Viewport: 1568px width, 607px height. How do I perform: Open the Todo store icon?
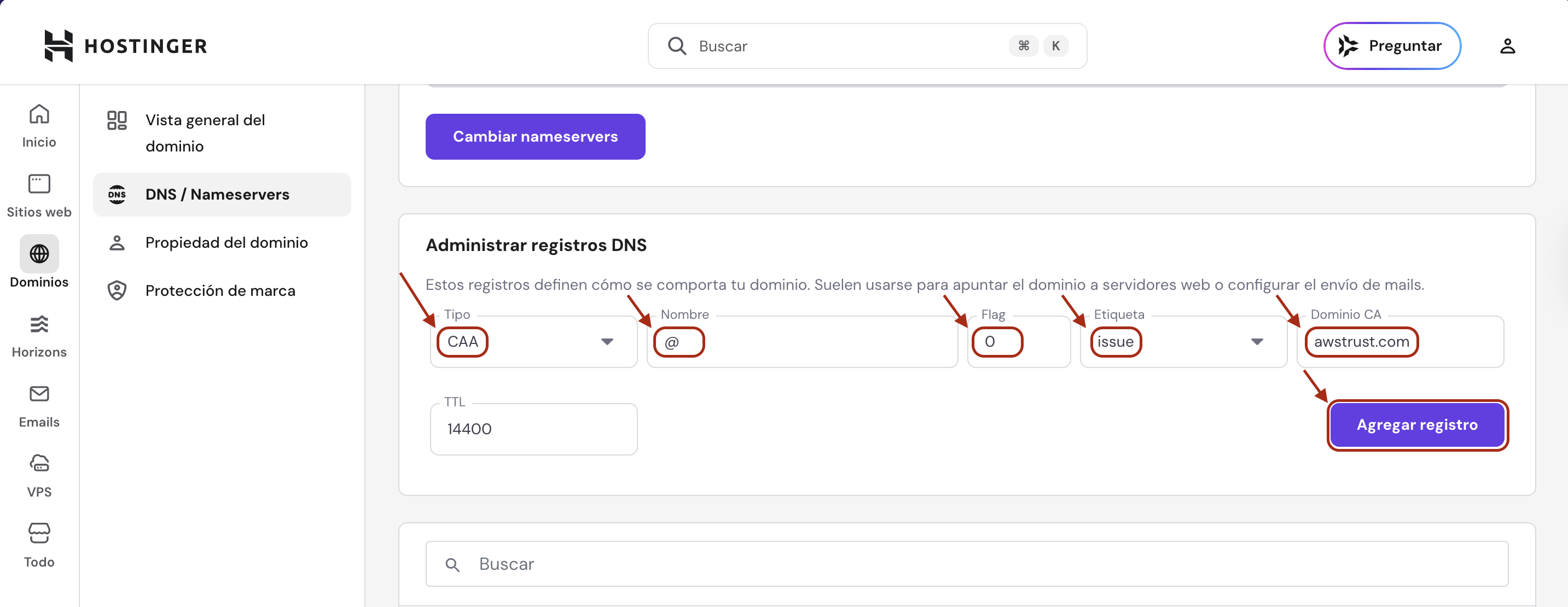(39, 533)
